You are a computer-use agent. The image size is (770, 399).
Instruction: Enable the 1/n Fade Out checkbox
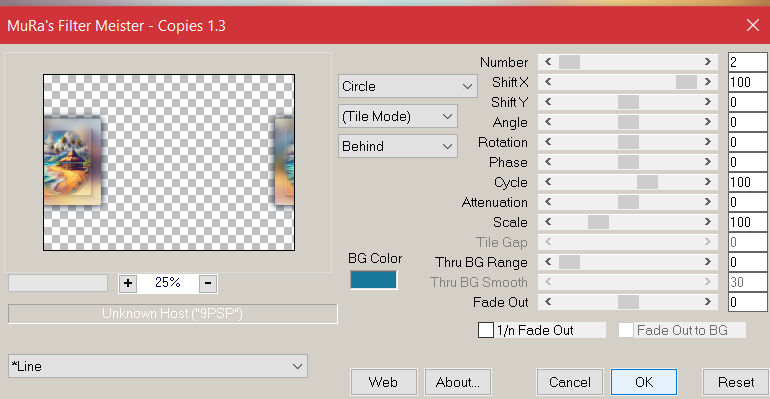click(486, 330)
